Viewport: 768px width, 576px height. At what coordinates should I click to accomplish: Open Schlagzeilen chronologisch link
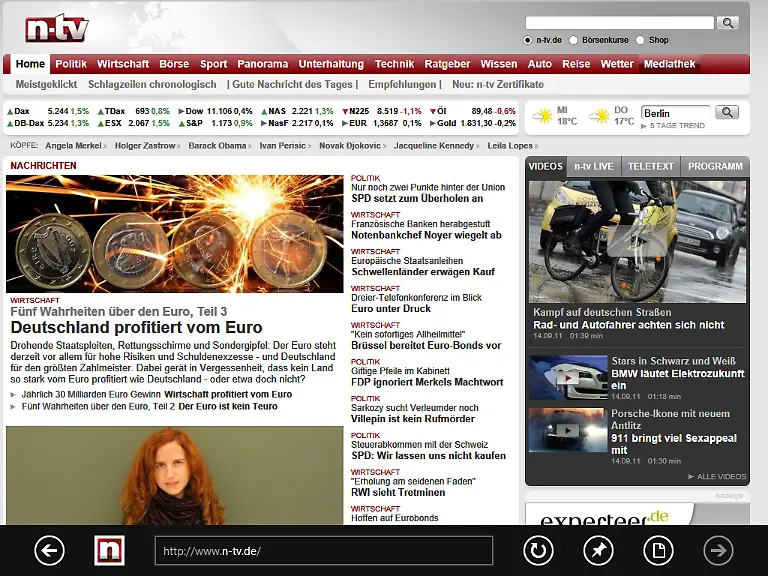click(x=152, y=84)
